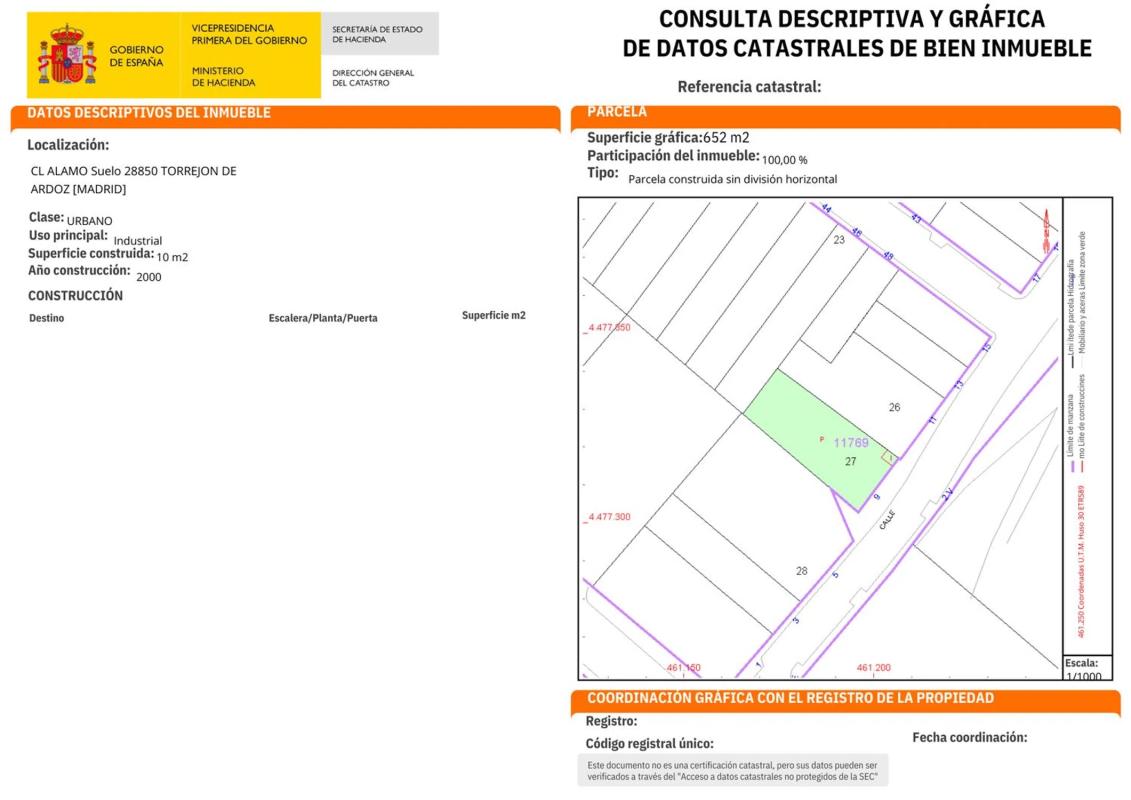Click parcel number 28 on the map
The image size is (1131, 800).
[801, 571]
